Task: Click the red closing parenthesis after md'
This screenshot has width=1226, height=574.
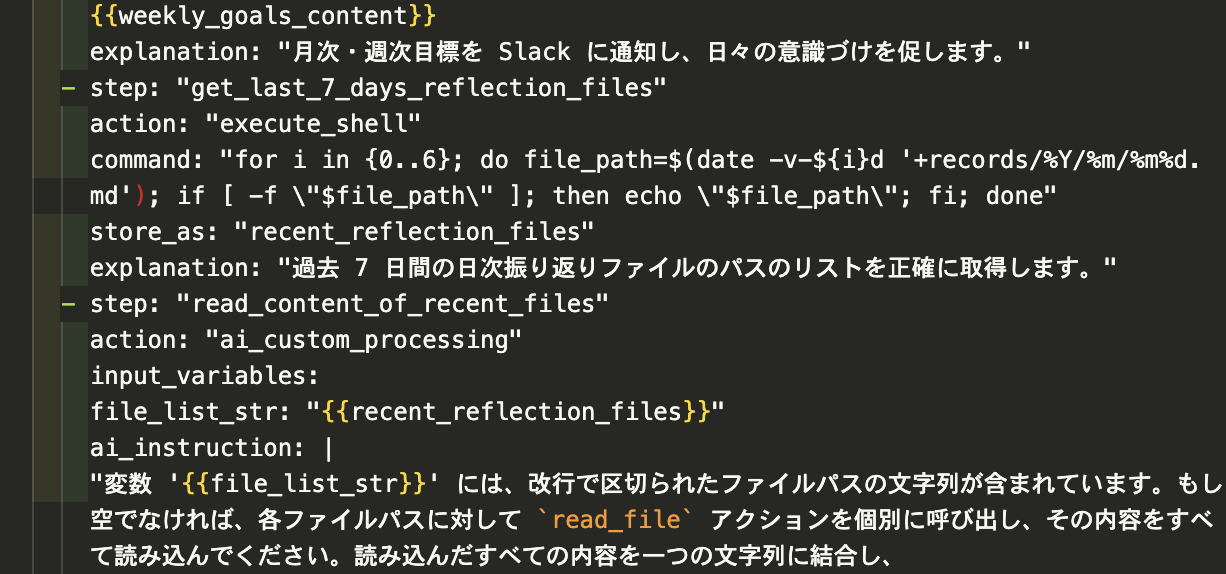Action: click(140, 196)
